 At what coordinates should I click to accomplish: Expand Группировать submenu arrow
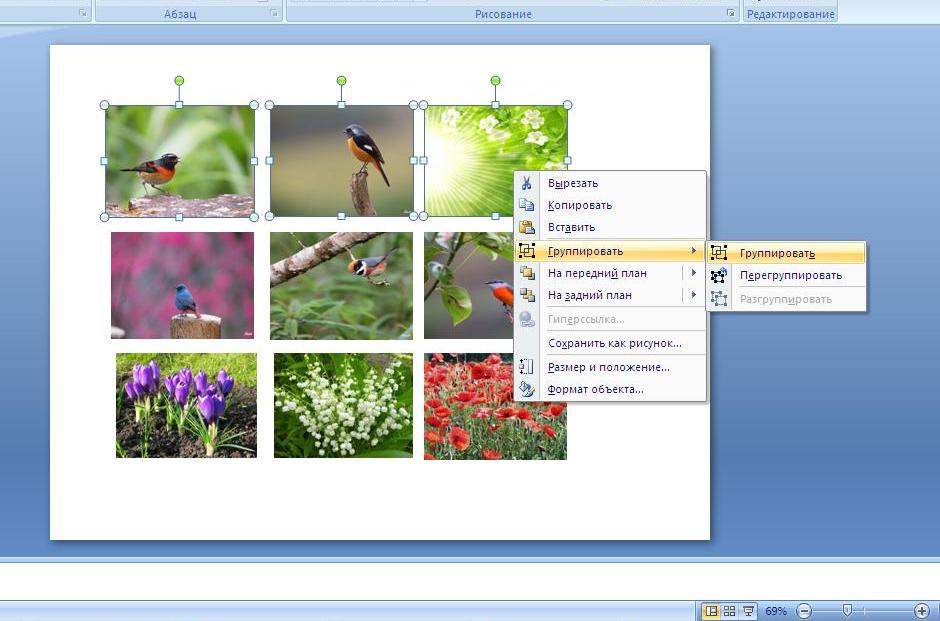(x=694, y=251)
